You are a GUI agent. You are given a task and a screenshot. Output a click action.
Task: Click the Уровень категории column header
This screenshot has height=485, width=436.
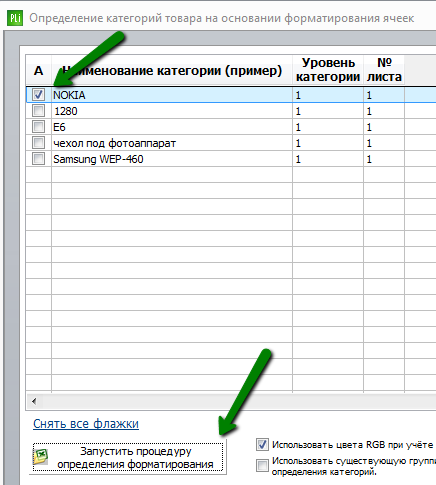328,70
